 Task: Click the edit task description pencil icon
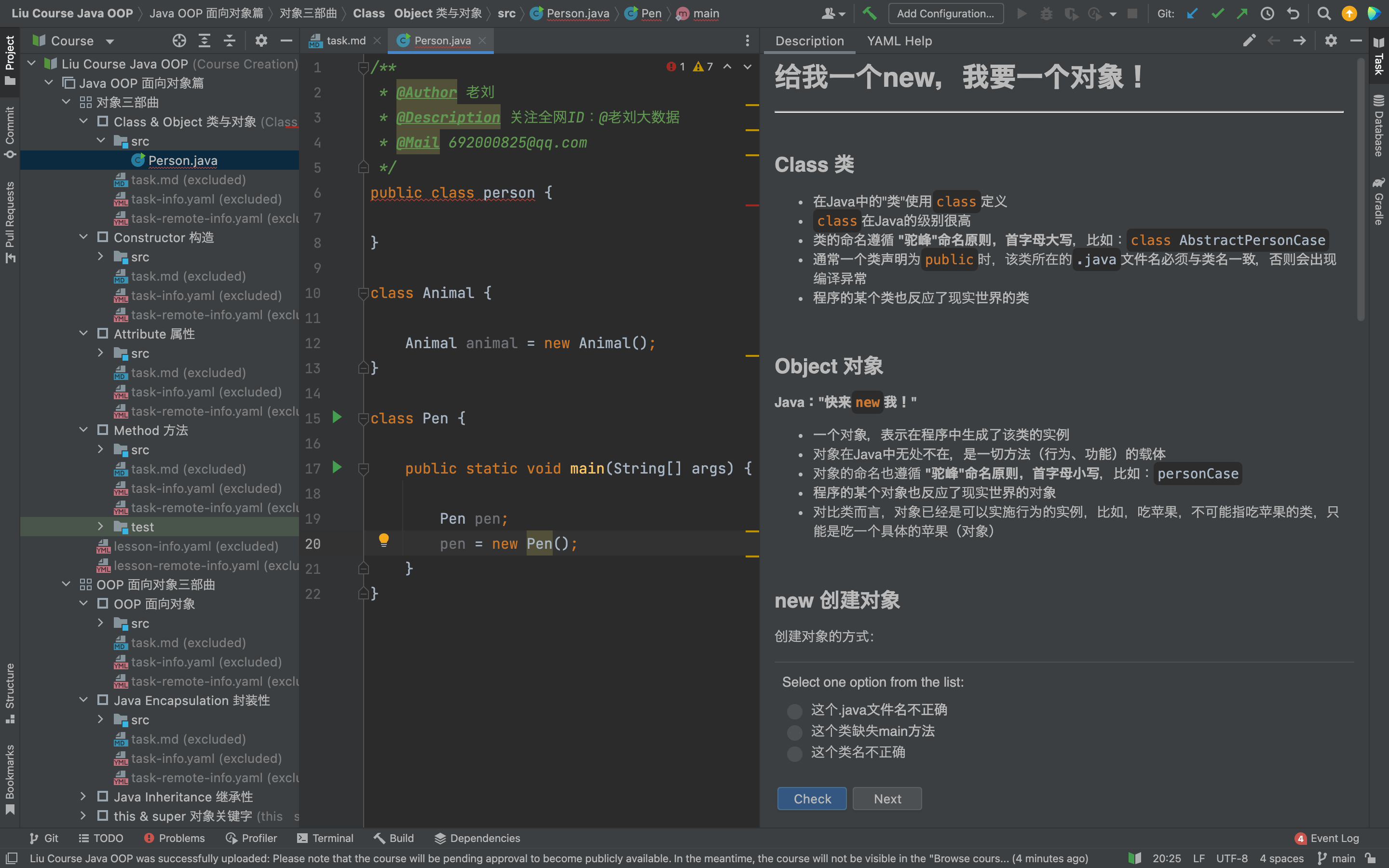(1249, 41)
